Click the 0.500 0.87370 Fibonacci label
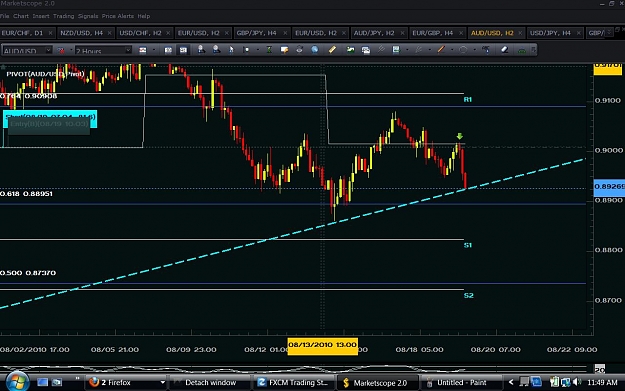 [x=28, y=273]
